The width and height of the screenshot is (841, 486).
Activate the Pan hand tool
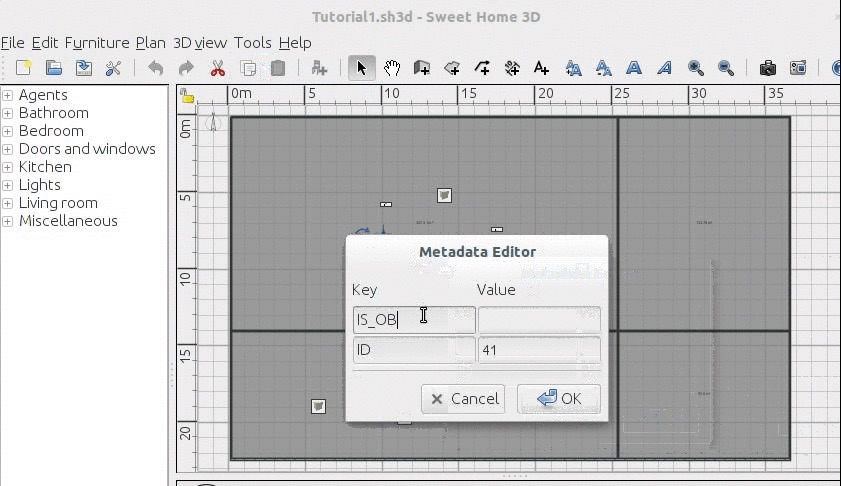pos(392,68)
